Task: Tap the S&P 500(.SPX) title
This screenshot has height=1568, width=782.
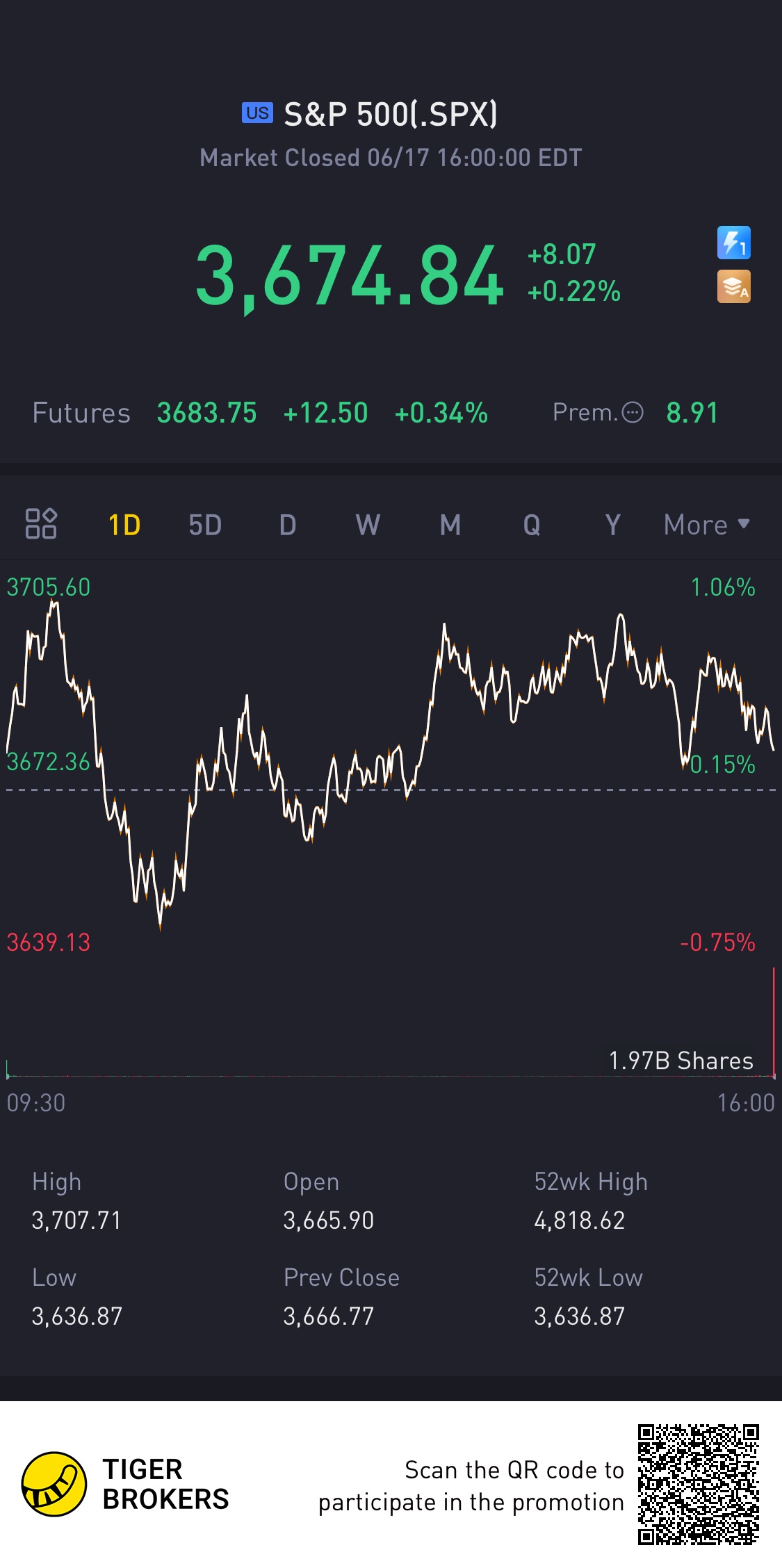Action: pos(391,114)
